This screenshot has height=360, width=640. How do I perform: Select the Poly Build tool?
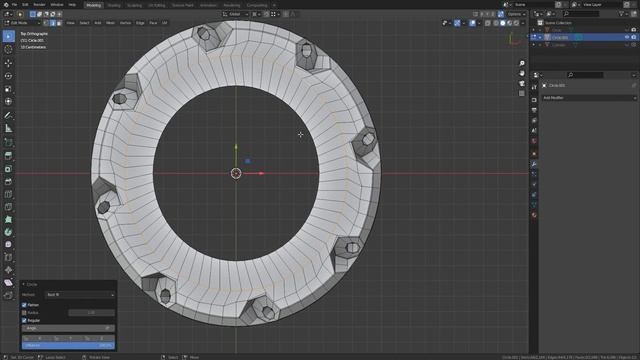coord(8,219)
